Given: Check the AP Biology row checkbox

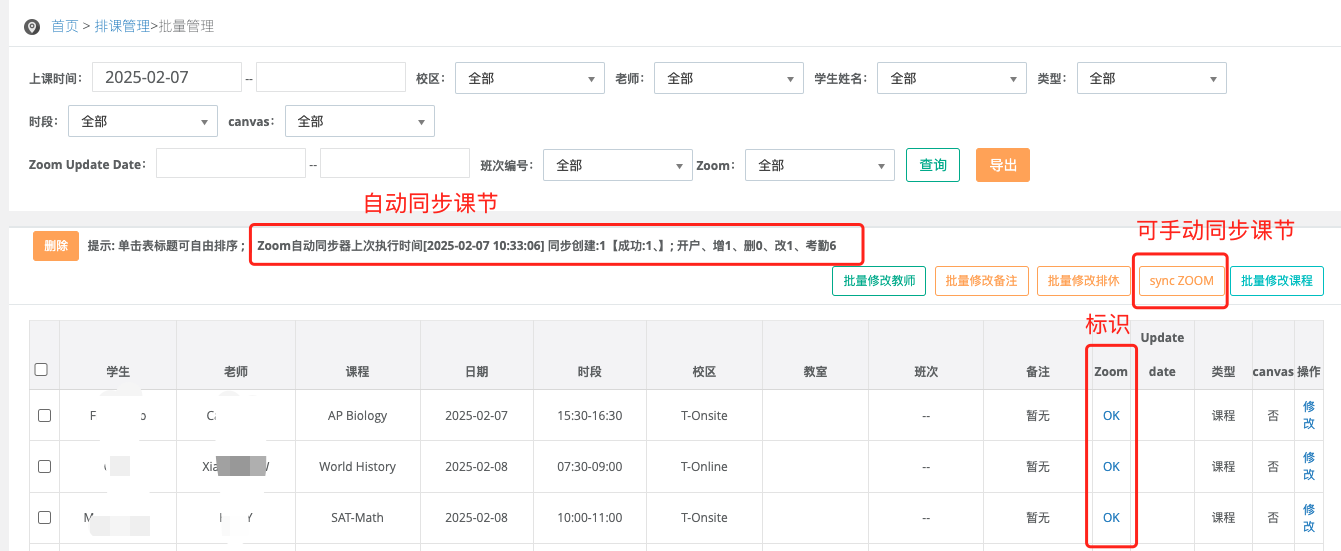Looking at the screenshot, I should 44,416.
